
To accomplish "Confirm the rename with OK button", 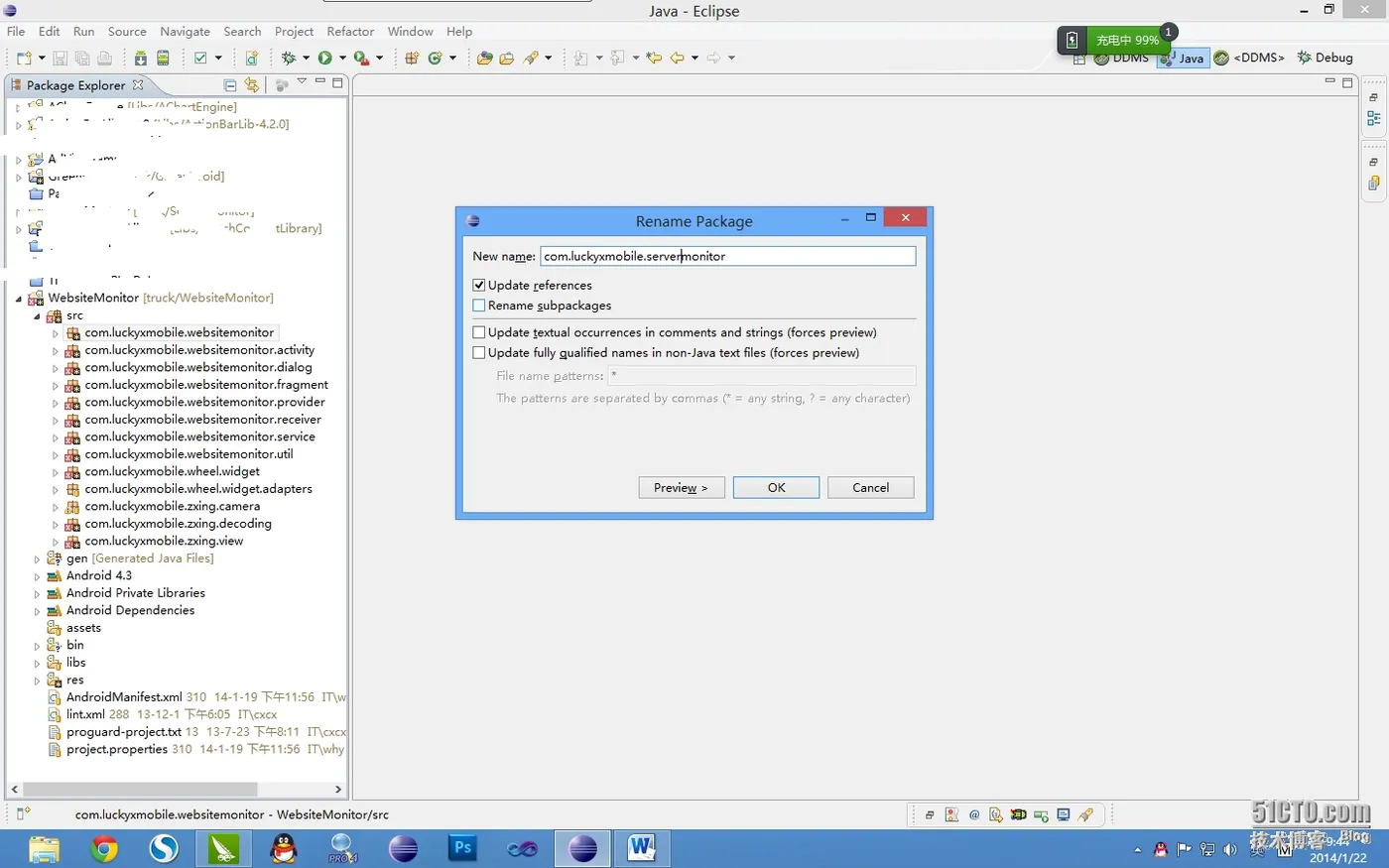I will pyautogui.click(x=776, y=488).
